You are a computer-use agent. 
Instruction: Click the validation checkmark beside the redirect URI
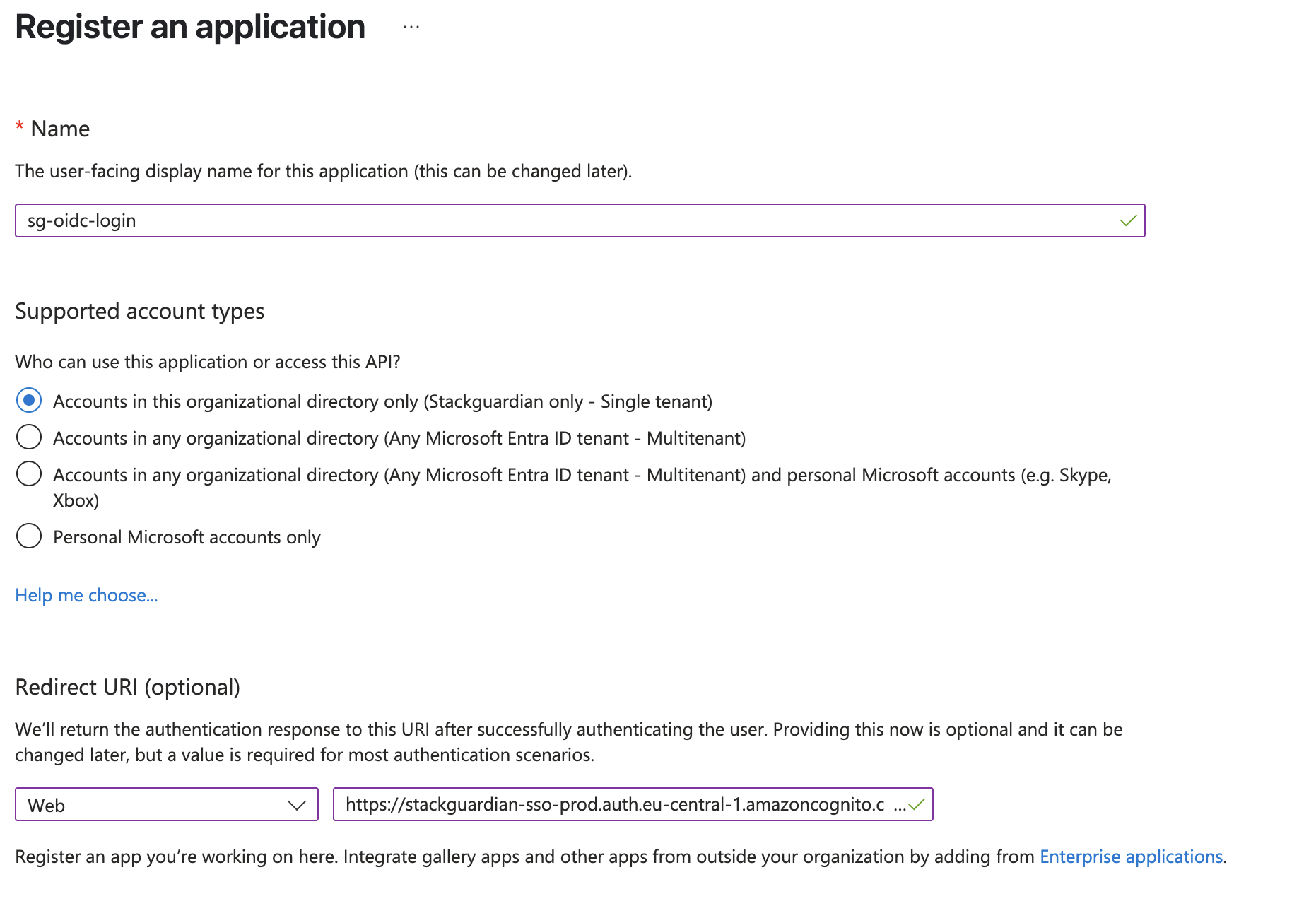[x=917, y=804]
